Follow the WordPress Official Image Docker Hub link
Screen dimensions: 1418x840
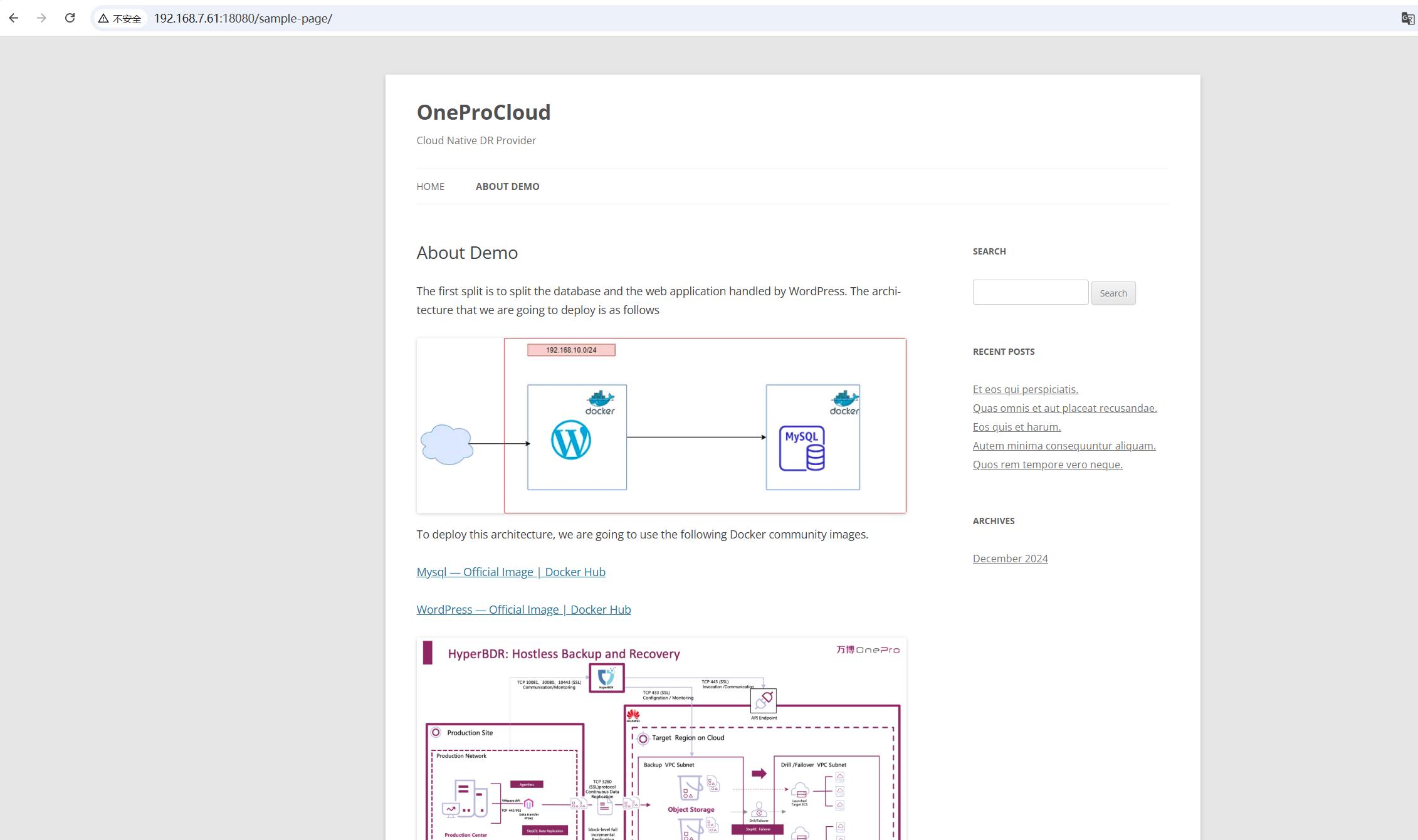click(x=523, y=609)
